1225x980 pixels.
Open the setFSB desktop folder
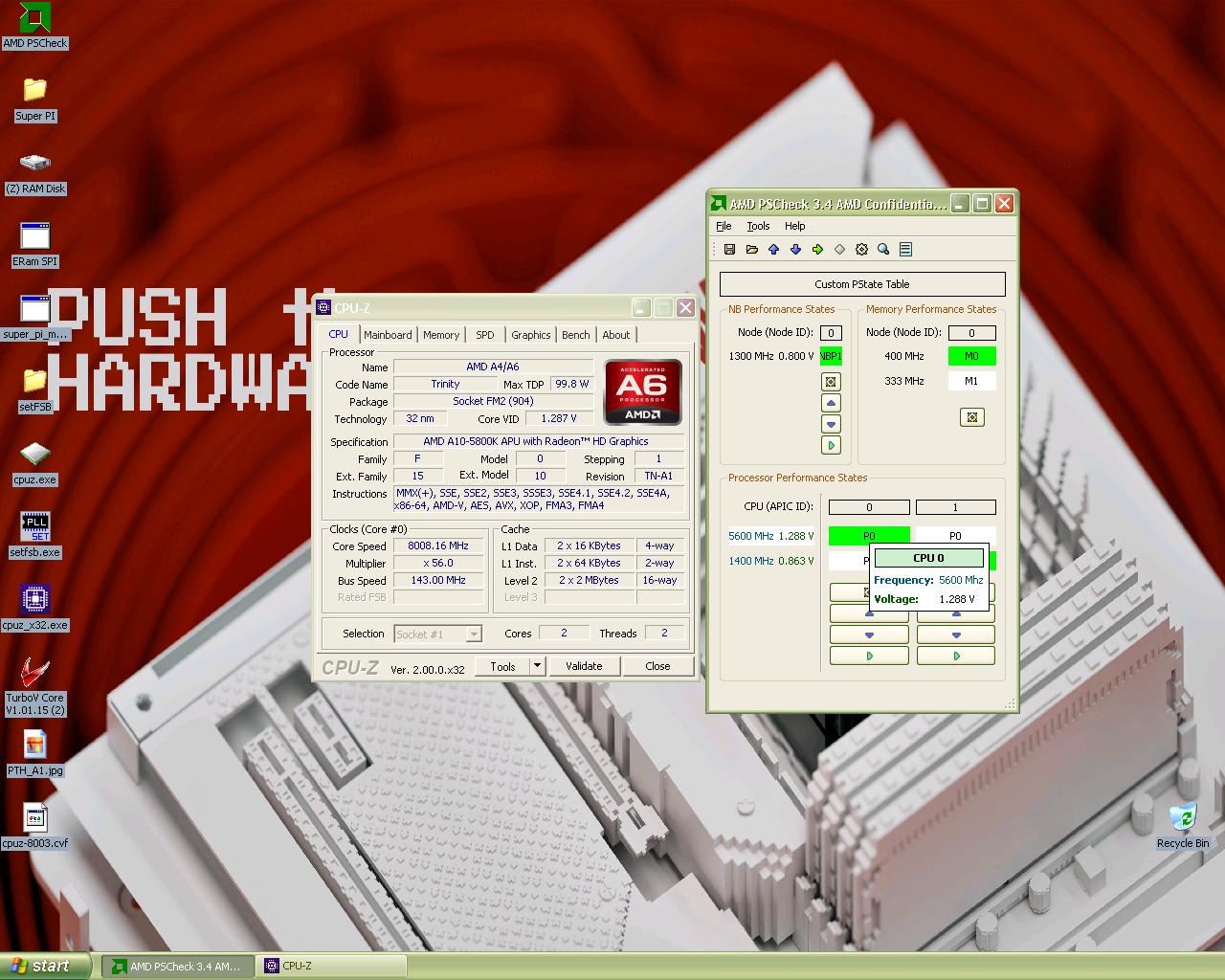[x=34, y=390]
